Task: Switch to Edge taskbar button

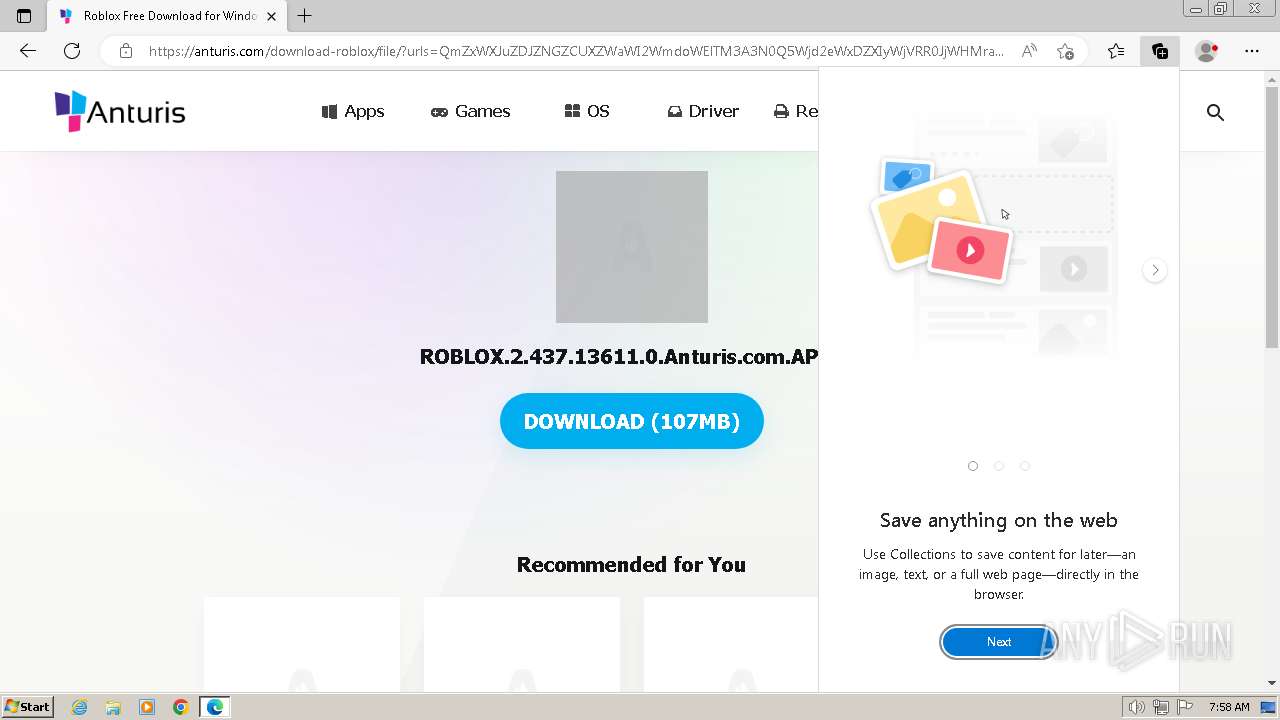Action: pos(215,707)
